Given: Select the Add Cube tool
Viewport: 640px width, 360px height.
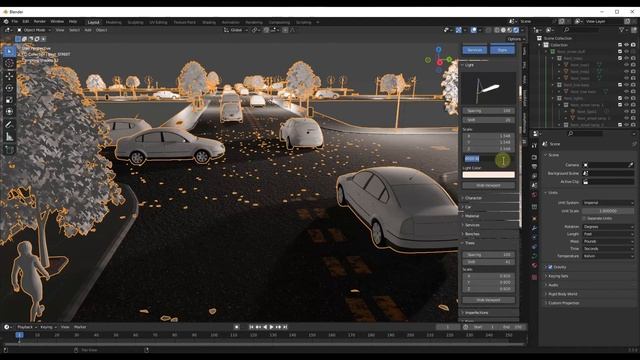Looking at the screenshot, I should point(9,150).
